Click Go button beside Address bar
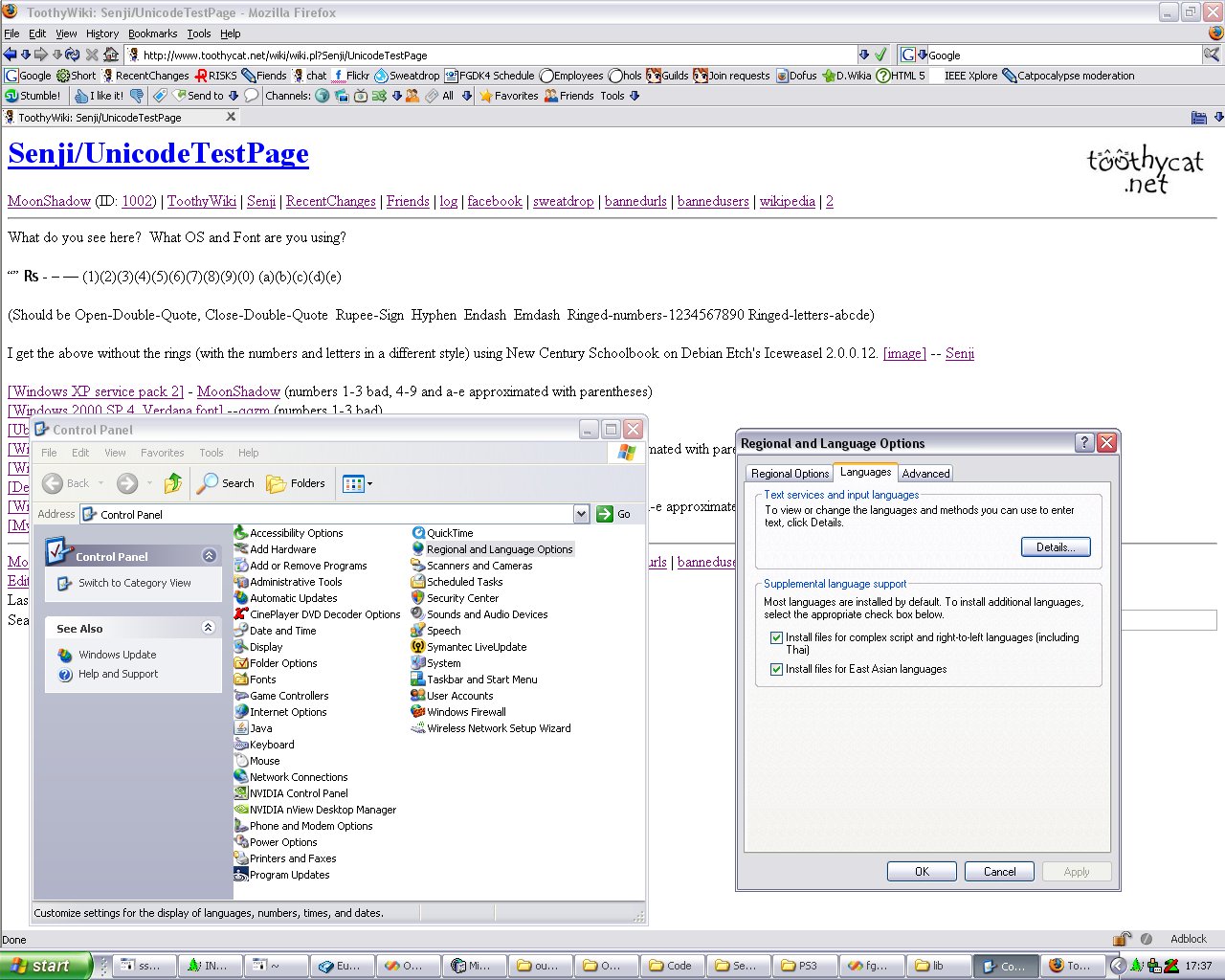The width and height of the screenshot is (1225, 980). pyautogui.click(x=614, y=514)
